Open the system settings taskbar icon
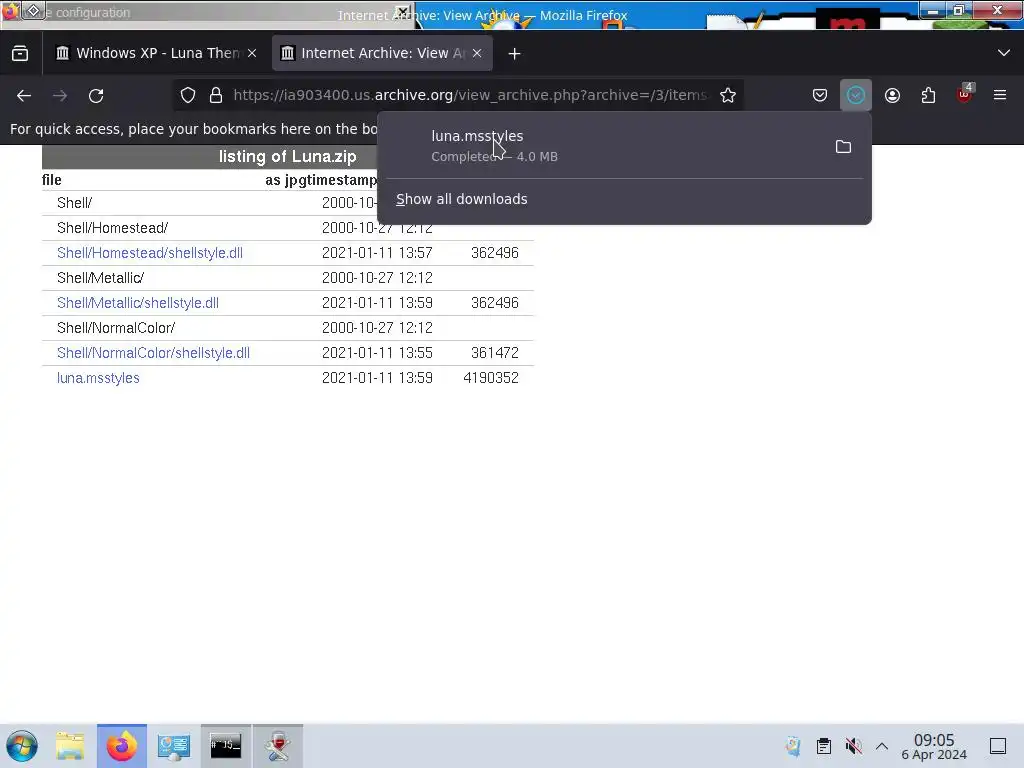This screenshot has height=768, width=1024. pyautogui.click(x=174, y=746)
